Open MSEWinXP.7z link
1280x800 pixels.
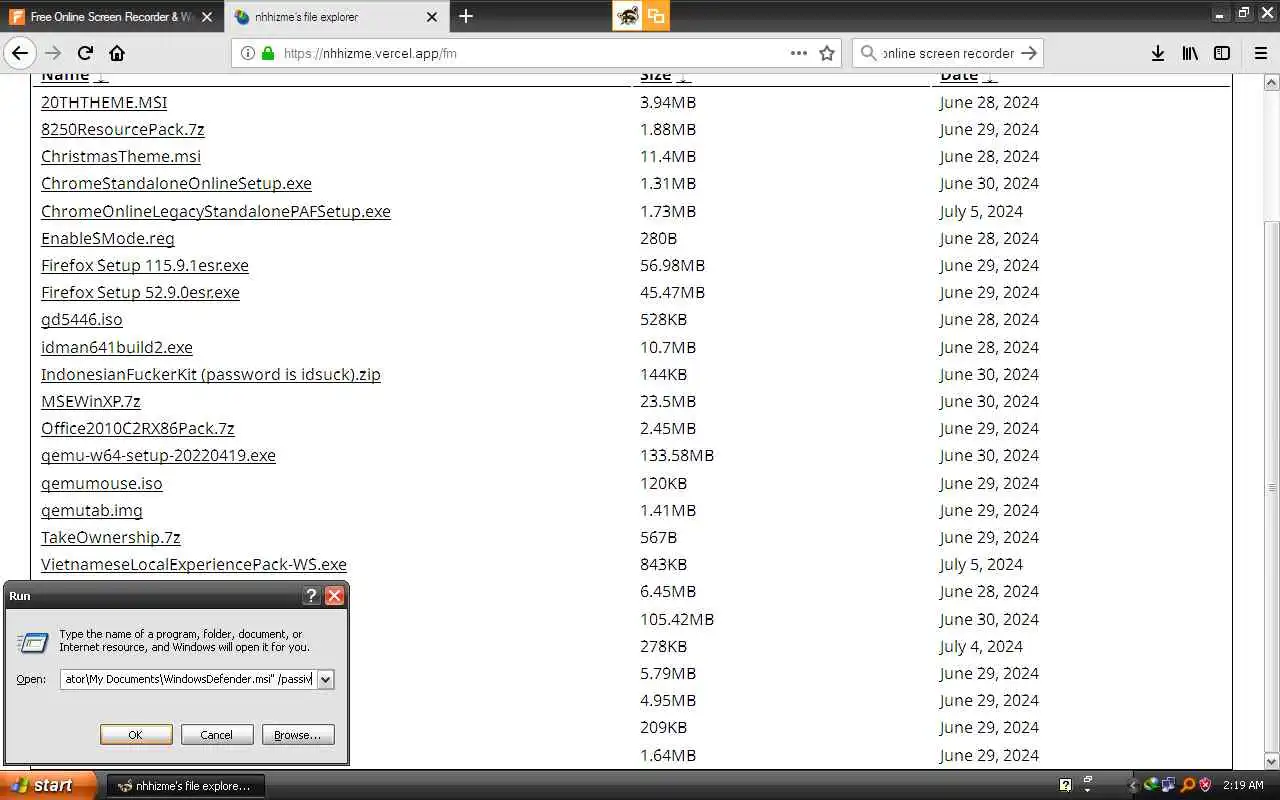91,401
